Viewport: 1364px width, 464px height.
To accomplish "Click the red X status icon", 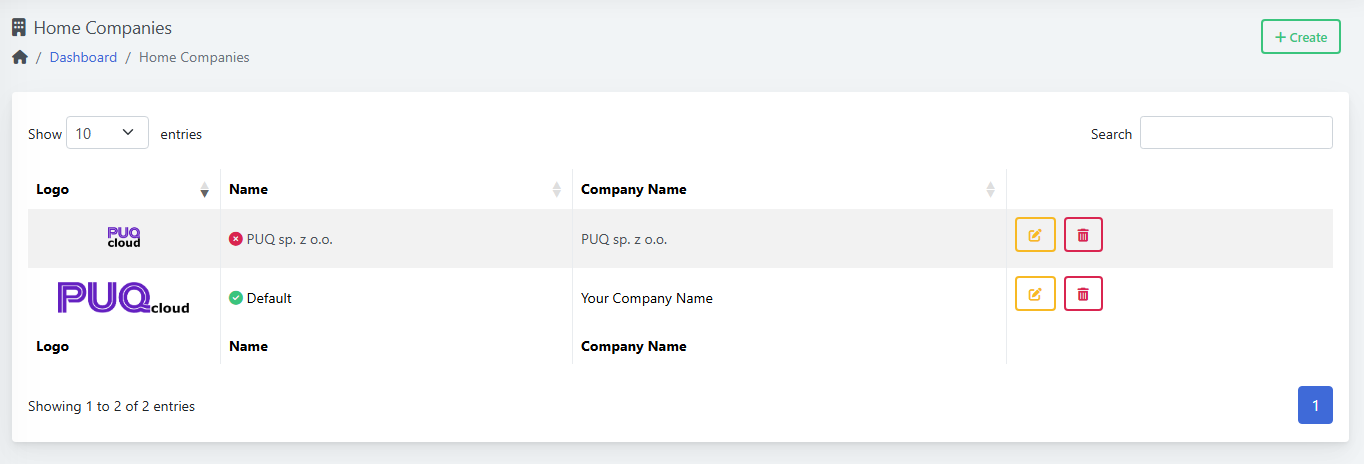I will [x=236, y=239].
